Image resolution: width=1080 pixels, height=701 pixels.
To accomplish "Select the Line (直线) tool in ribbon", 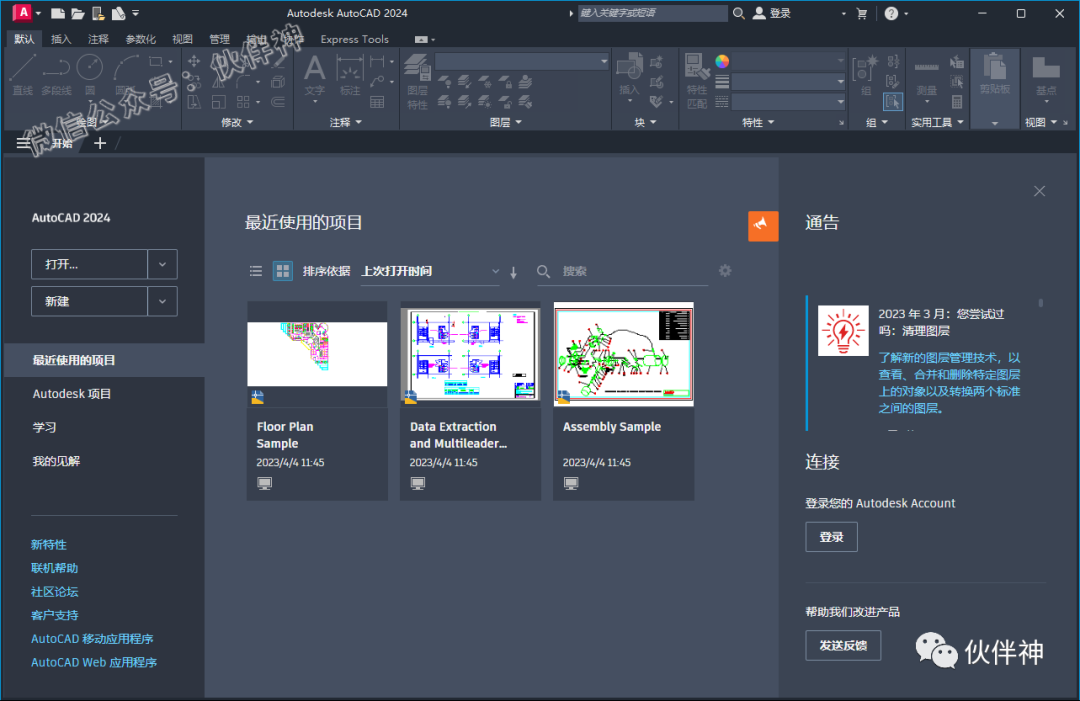I will click(22, 74).
